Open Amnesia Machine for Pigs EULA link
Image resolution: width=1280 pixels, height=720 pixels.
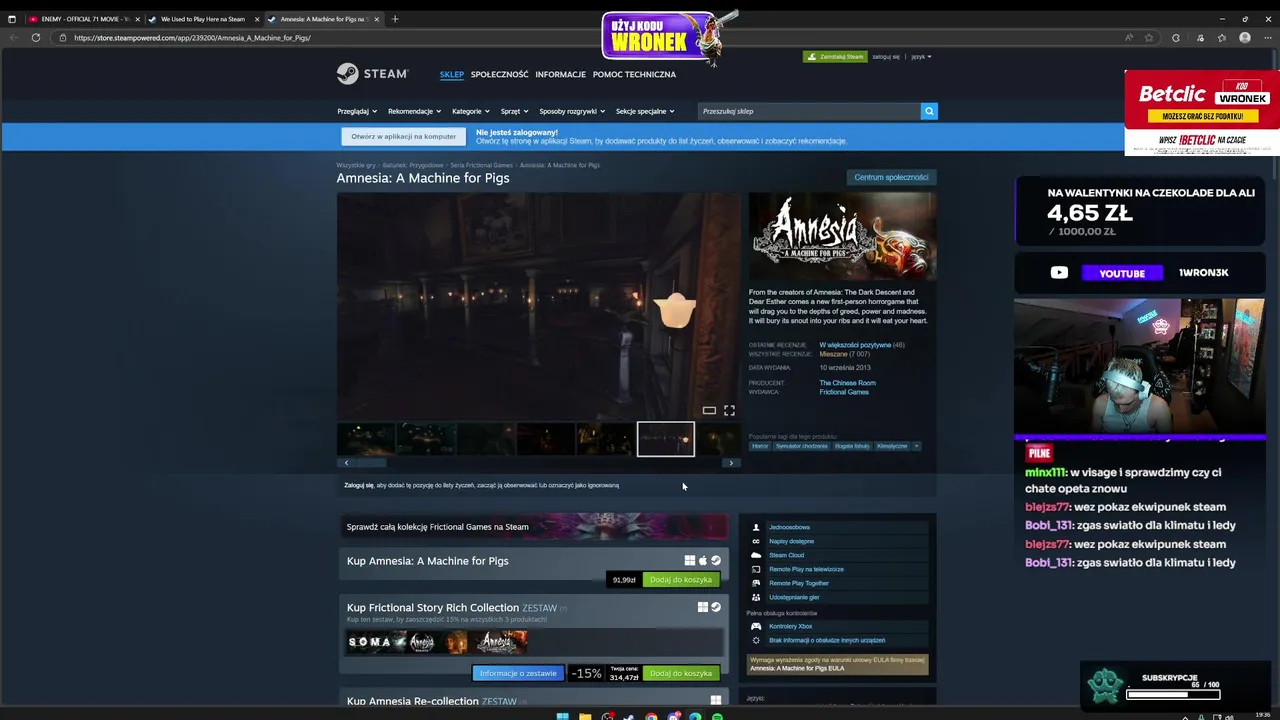coord(796,668)
